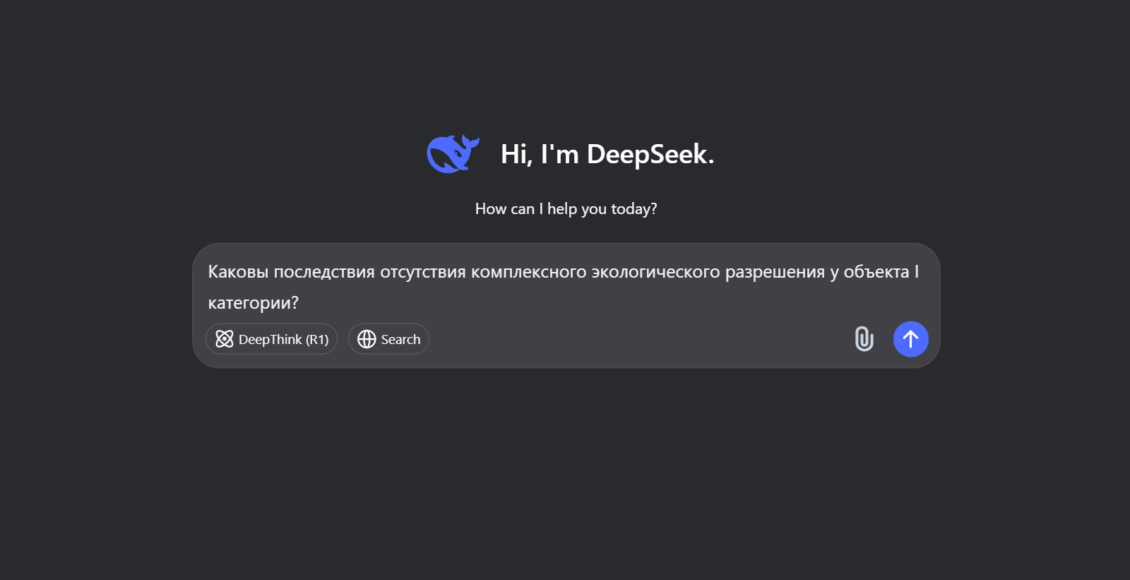This screenshot has width=1130, height=580.
Task: Select the atom icon on DeepThink button
Action: pyautogui.click(x=225, y=339)
